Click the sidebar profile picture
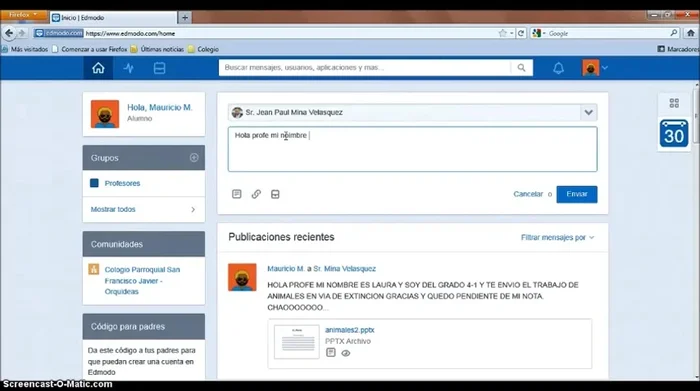700x391 pixels. 105,114
